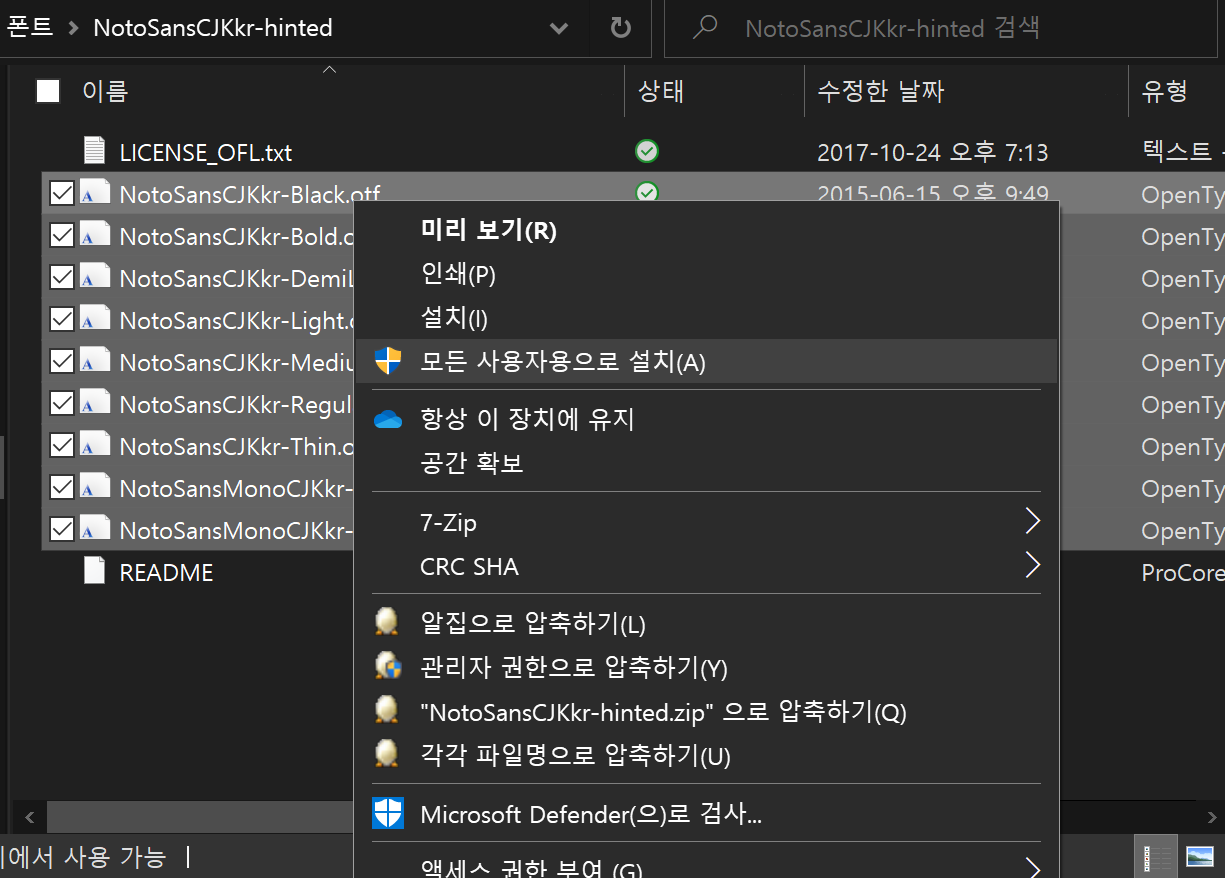
Task: Click the NotoSansCJKkr-Light font file icon
Action: point(94,319)
